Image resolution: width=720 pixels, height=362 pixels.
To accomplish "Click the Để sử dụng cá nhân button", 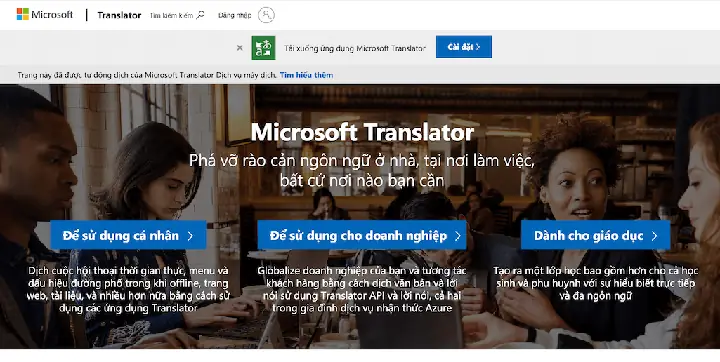I will [x=128, y=235].
